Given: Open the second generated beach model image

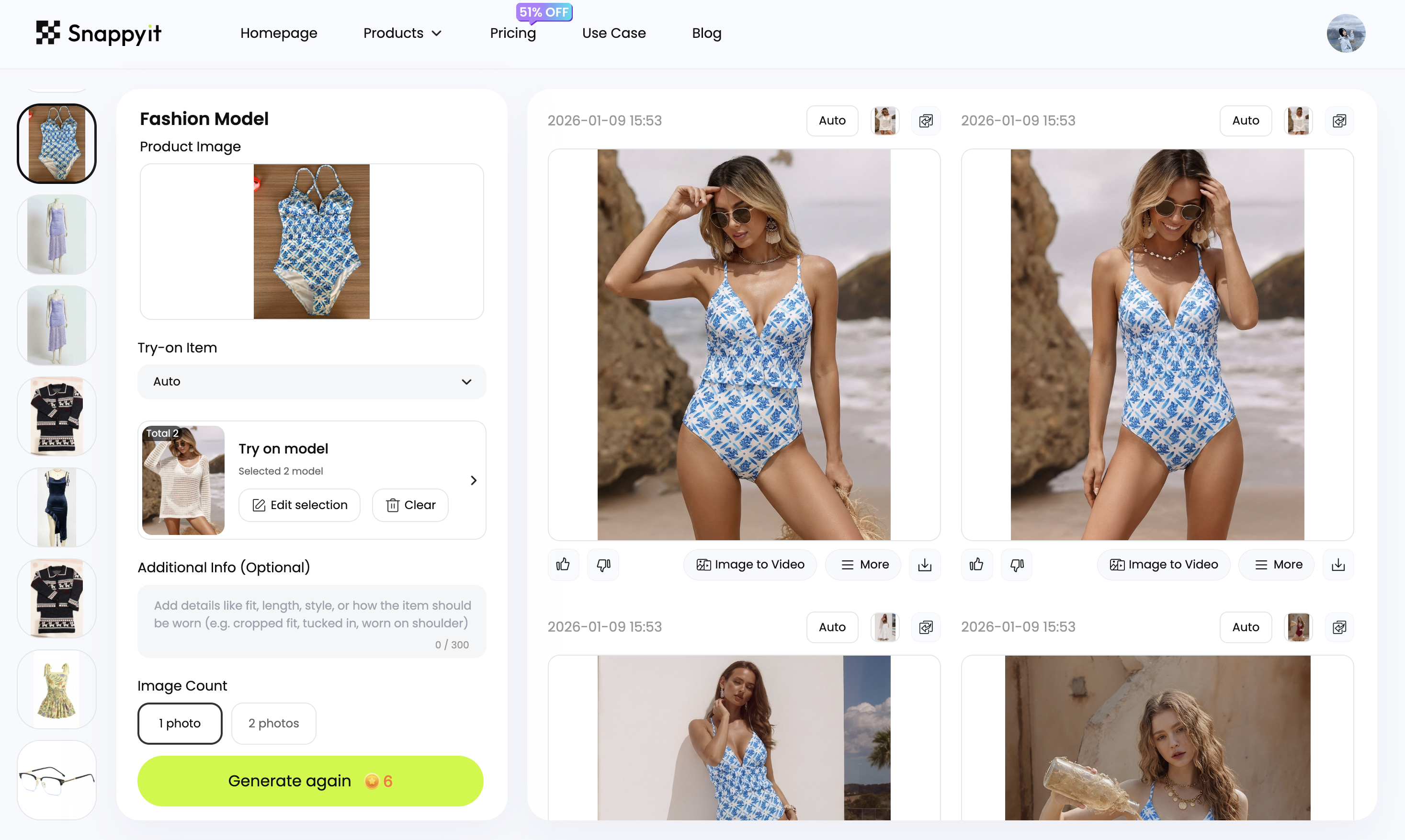Looking at the screenshot, I should (x=1157, y=345).
